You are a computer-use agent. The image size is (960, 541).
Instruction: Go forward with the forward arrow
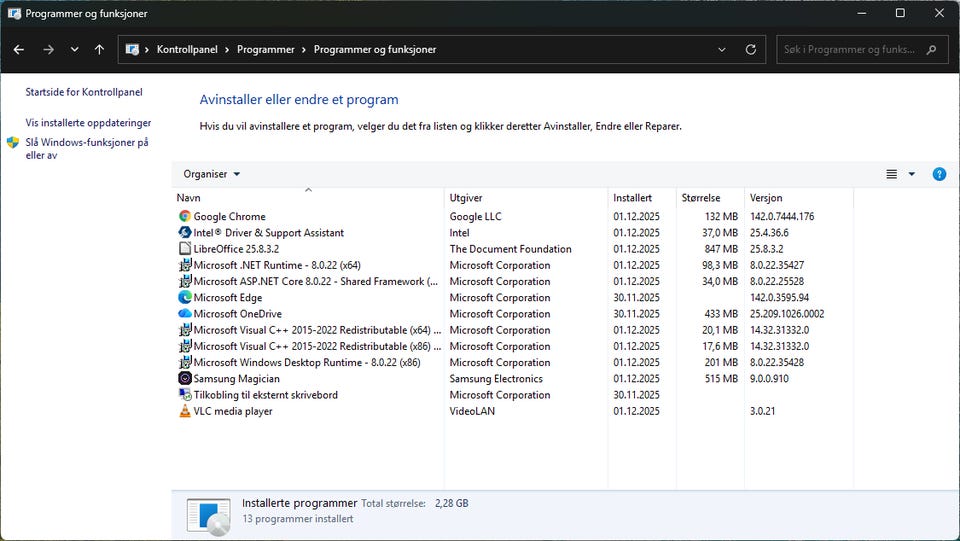click(x=48, y=50)
